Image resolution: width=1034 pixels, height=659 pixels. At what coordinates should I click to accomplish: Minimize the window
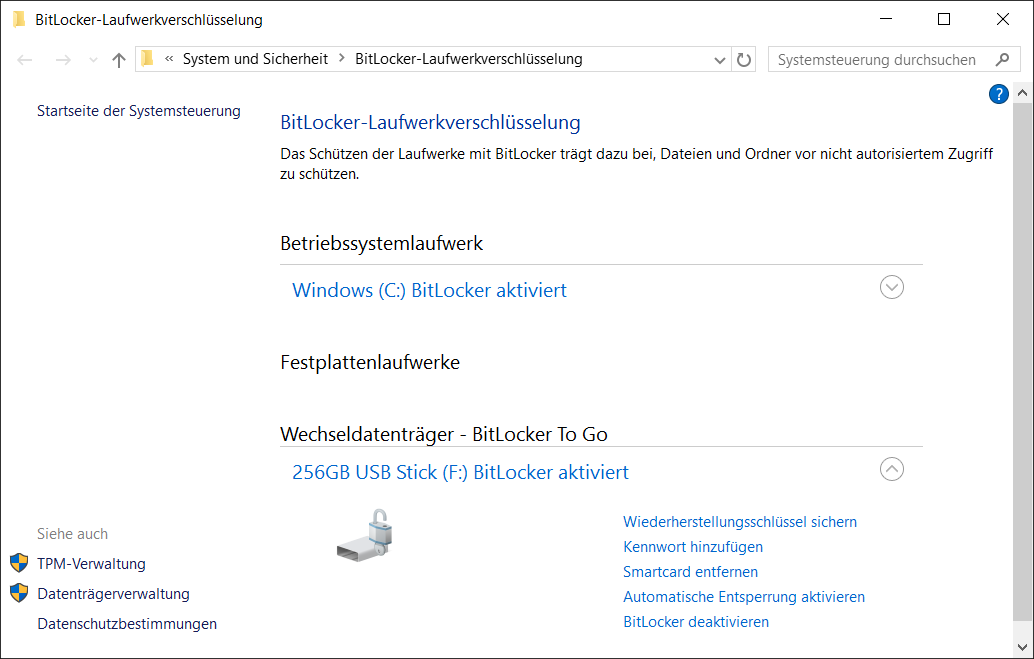(886, 19)
